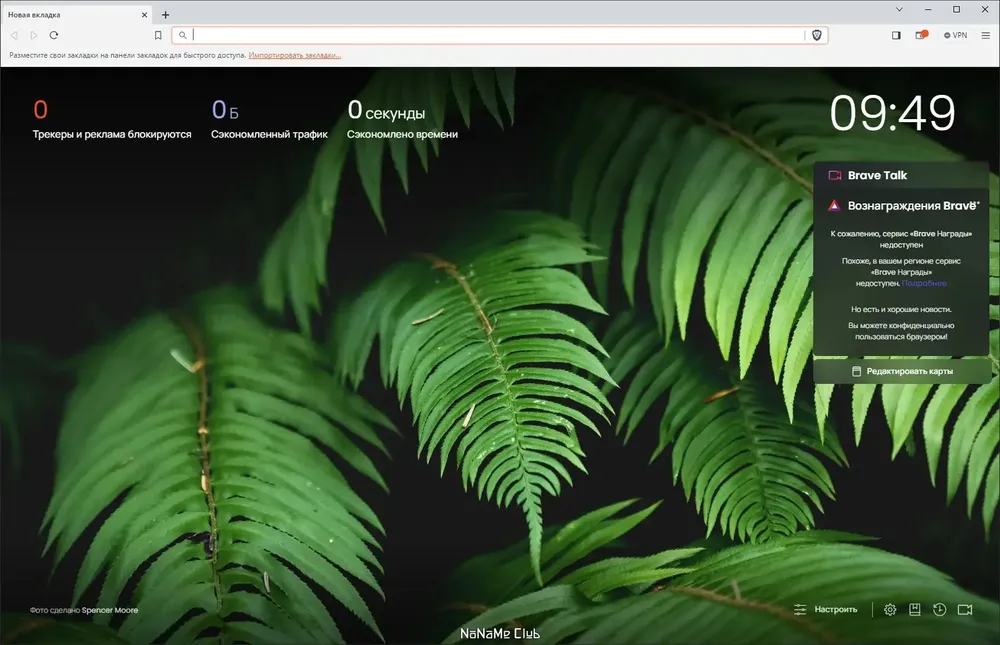Open a new tab with the plus button
This screenshot has width=1000, height=645.
[x=165, y=14]
